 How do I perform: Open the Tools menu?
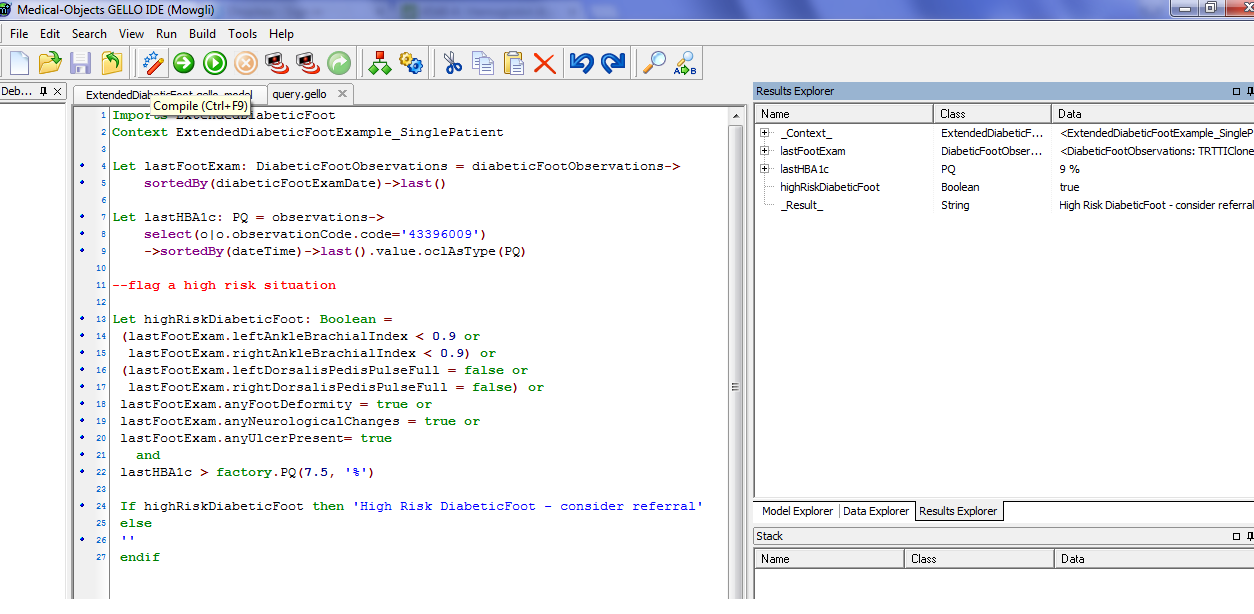pyautogui.click(x=242, y=34)
